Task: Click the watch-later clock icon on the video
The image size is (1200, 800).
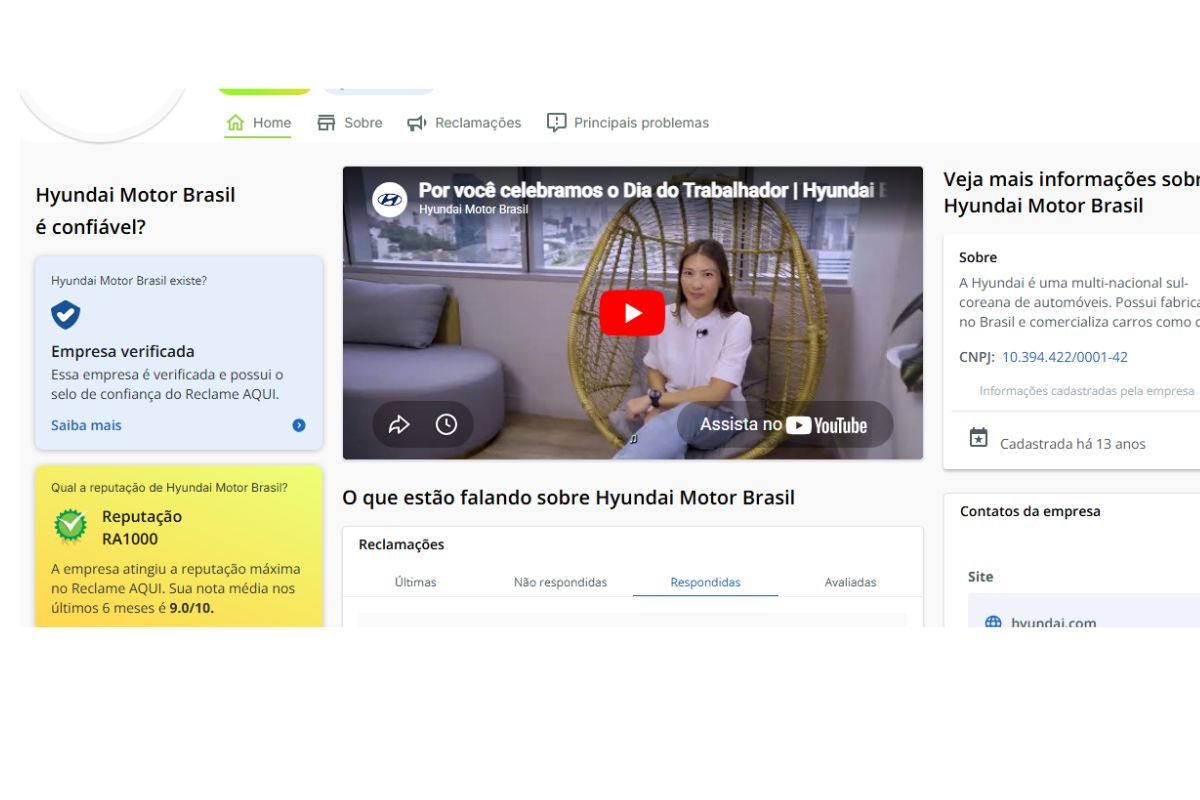Action: point(447,424)
